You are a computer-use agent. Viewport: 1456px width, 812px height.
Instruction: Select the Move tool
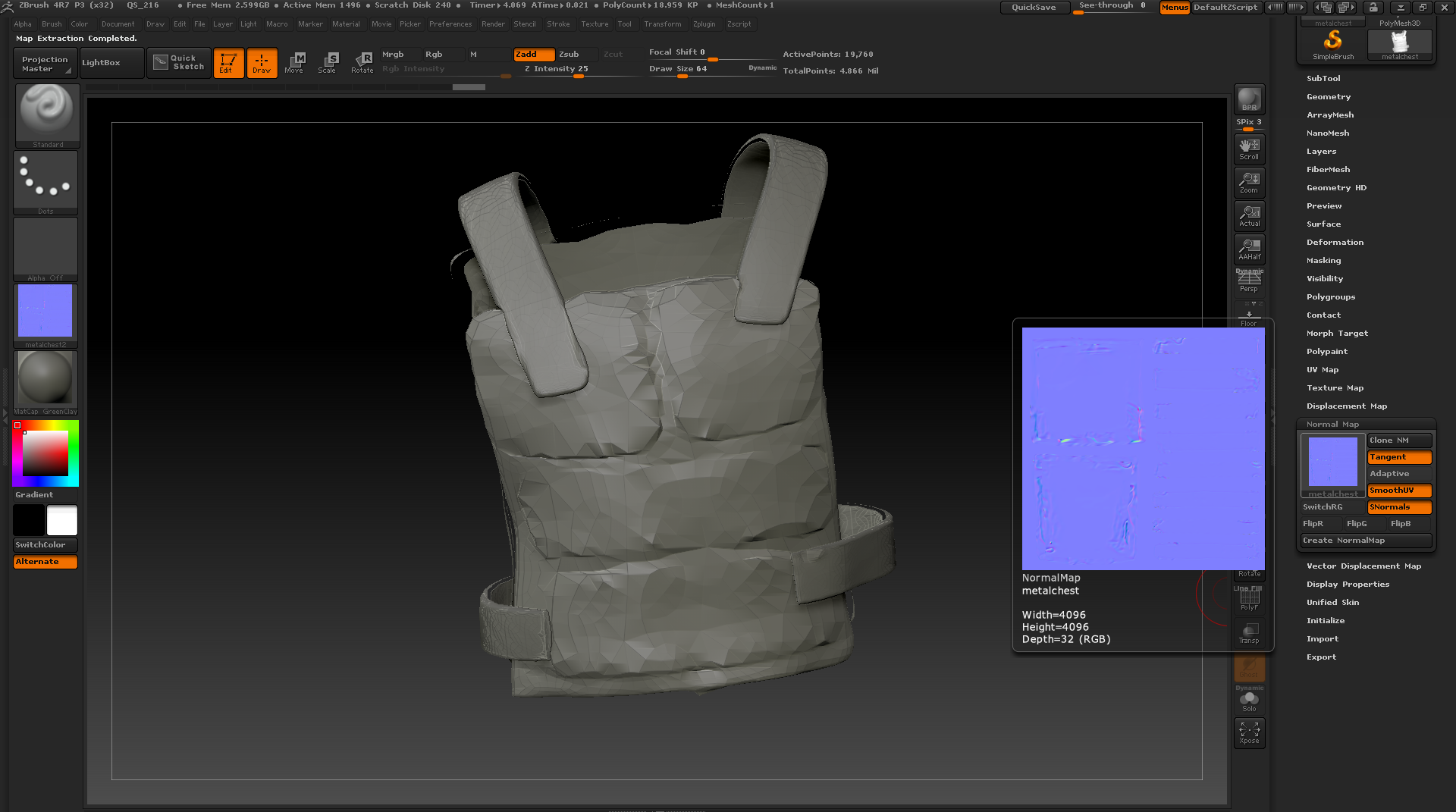click(x=294, y=63)
